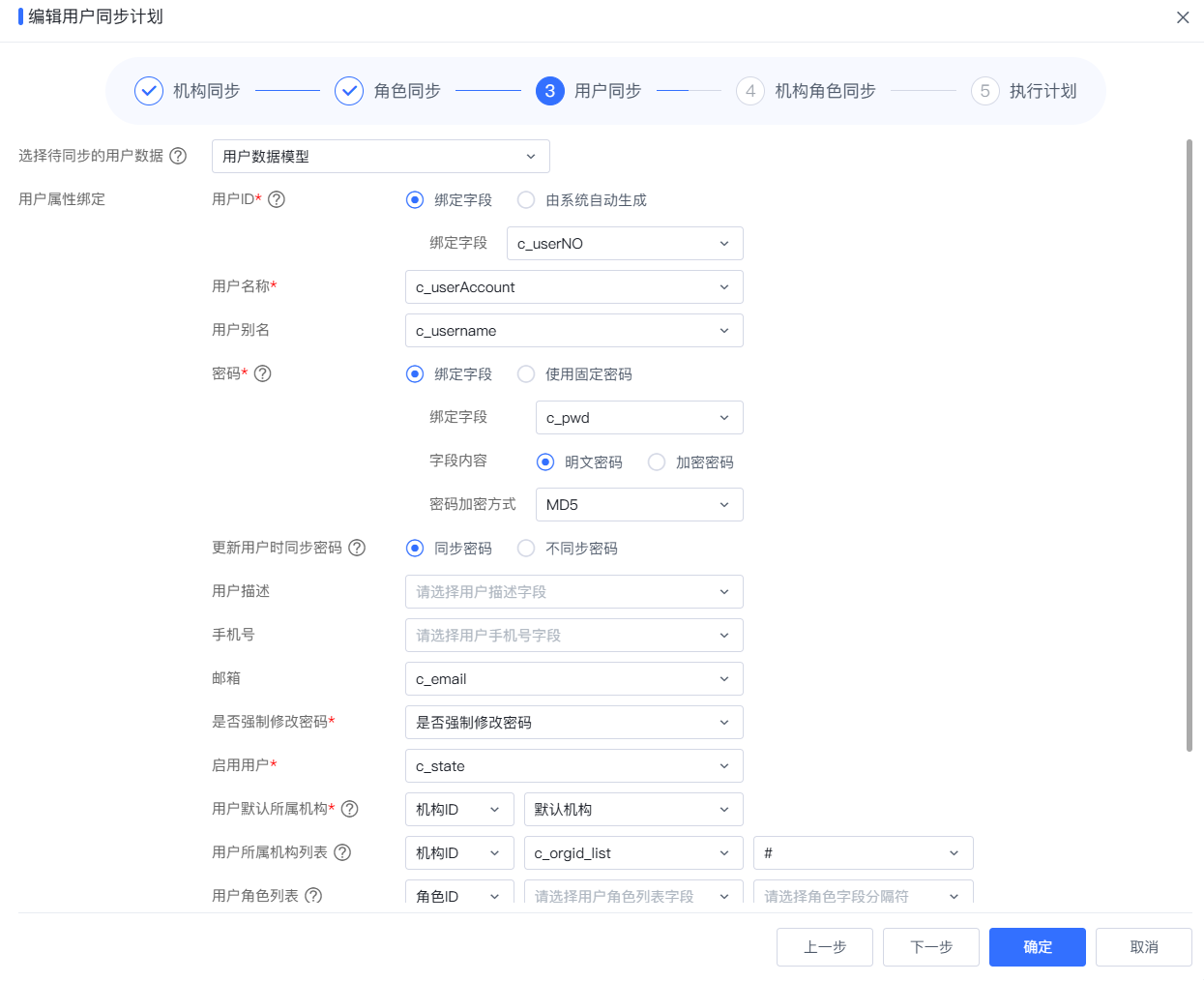1204x982 pixels.
Task: Click help icon next to 更新用户时同步密码
Action: (357, 548)
